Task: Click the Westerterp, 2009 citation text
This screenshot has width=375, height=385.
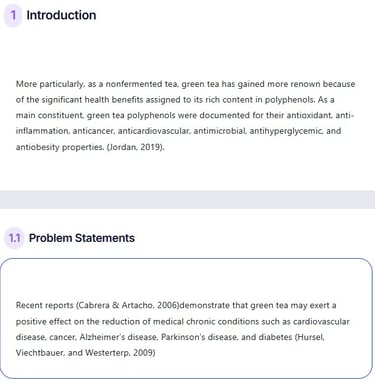Action: (120, 353)
